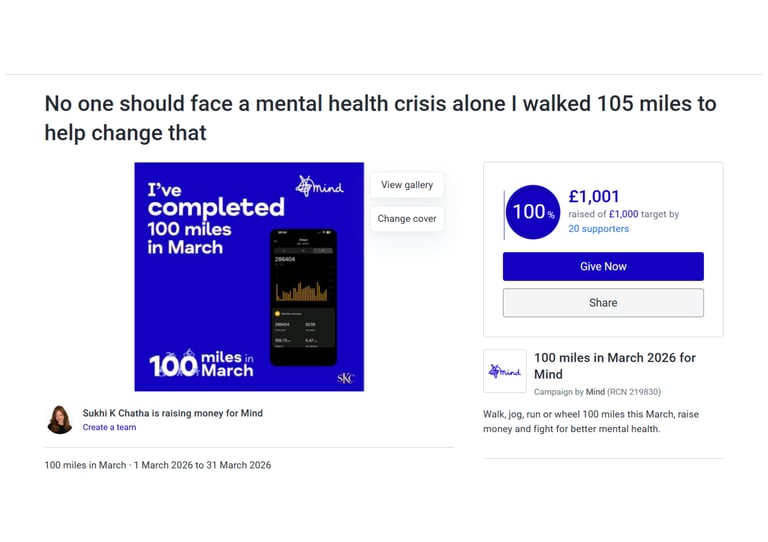Click the event date range text
768x542 pixels.
tap(158, 465)
